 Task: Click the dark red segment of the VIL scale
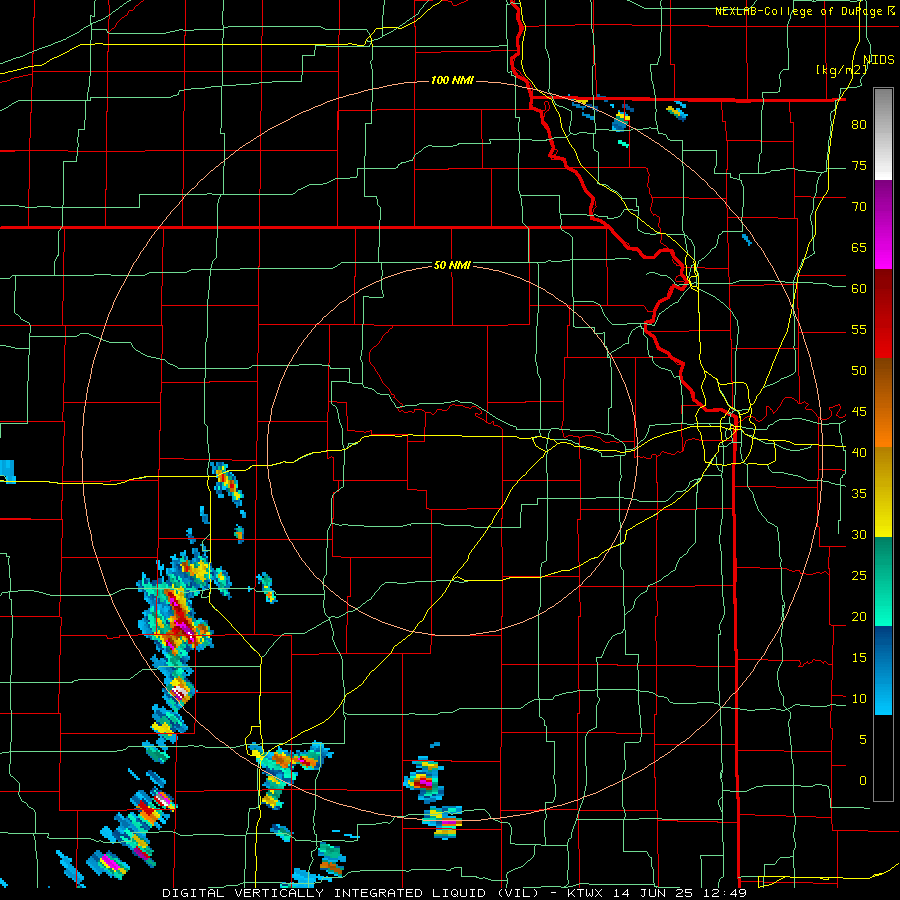883,314
